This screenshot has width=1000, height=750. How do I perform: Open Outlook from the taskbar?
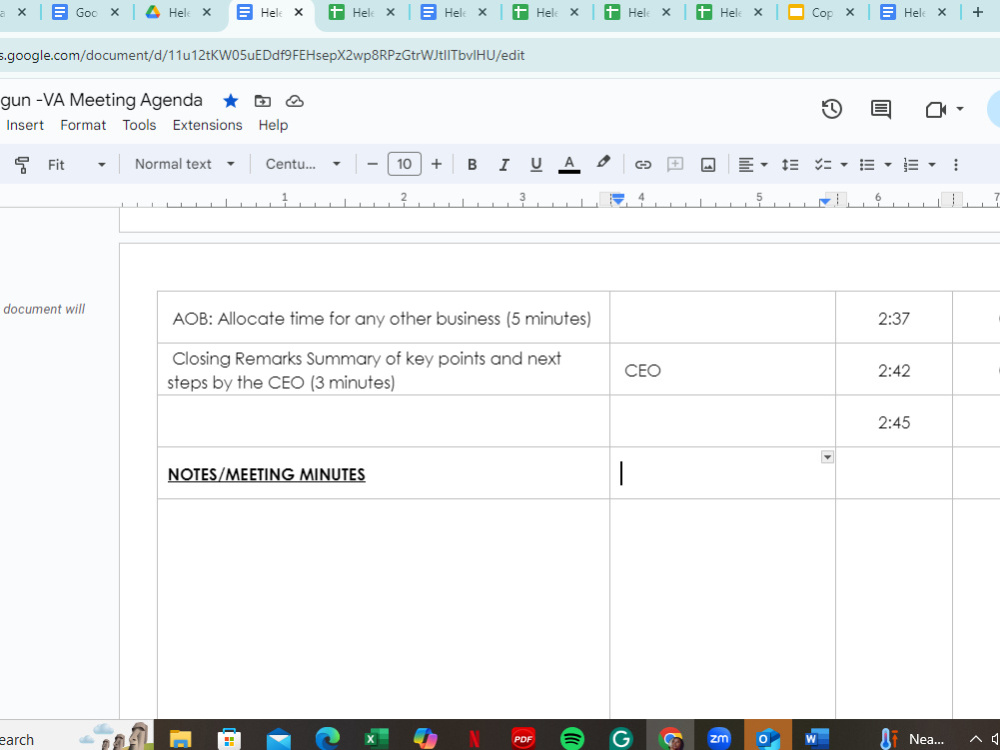click(768, 739)
